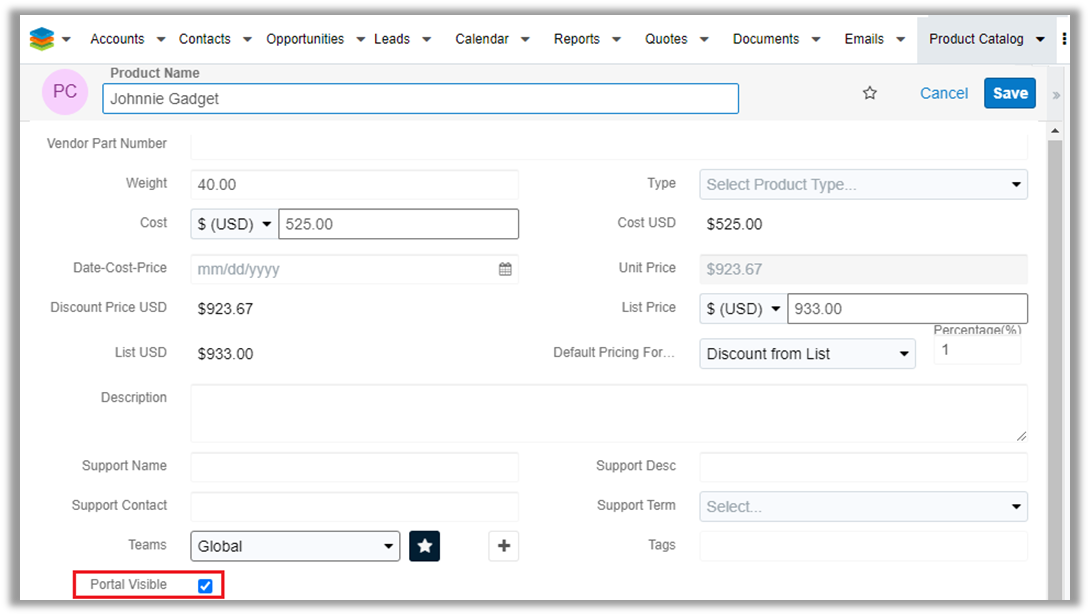Screen dimensions: 1091x616
Task: Click the SugarCRM cube logo icon
Action: click(41, 39)
